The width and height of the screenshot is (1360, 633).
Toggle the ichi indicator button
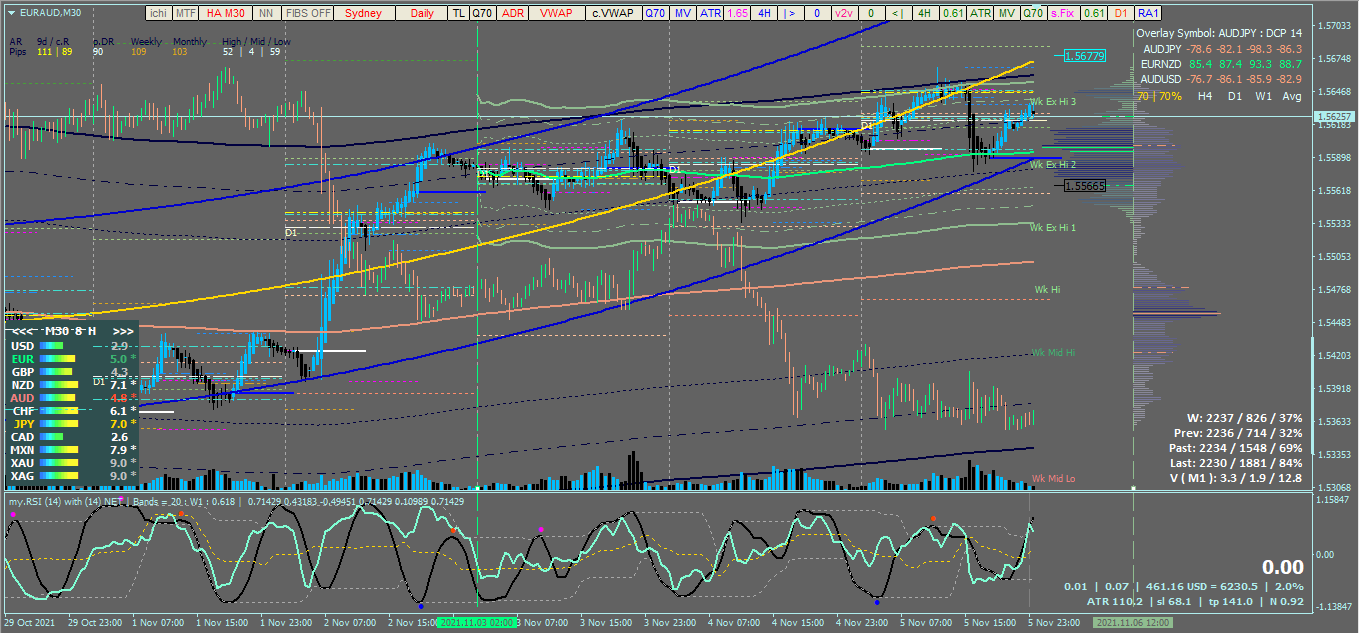[158, 13]
